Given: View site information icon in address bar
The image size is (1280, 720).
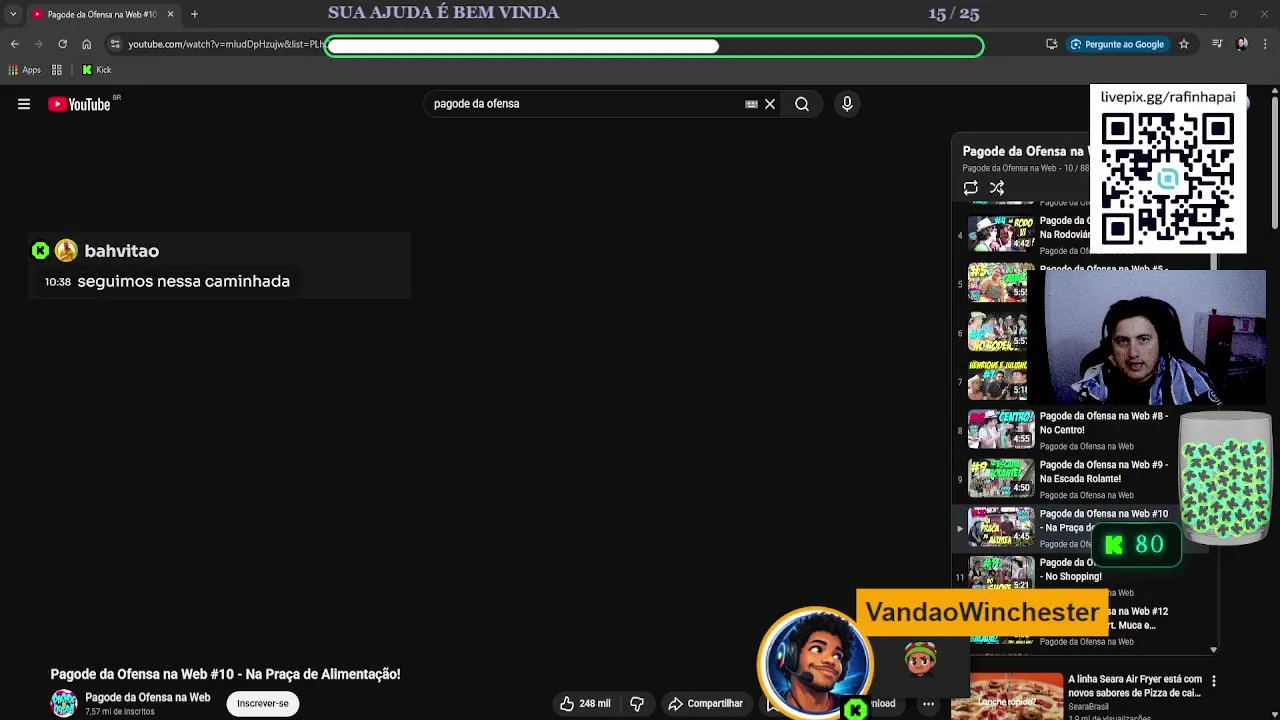Looking at the screenshot, I should point(115,44).
